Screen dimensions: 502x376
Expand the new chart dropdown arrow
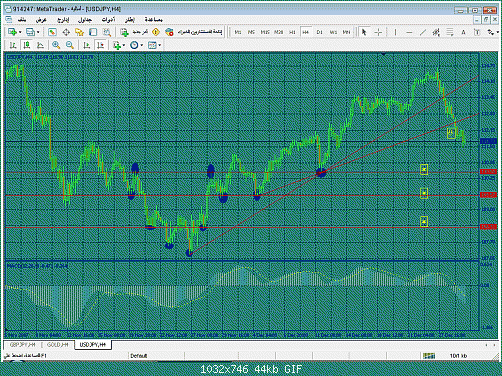(x=20, y=32)
